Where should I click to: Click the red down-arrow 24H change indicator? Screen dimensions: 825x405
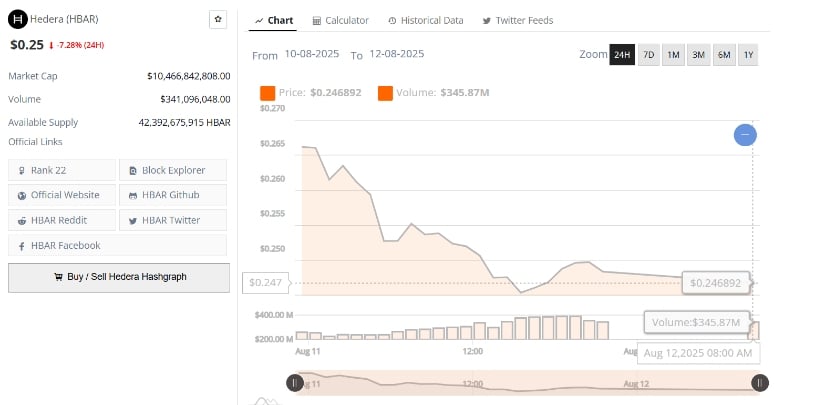click(51, 46)
